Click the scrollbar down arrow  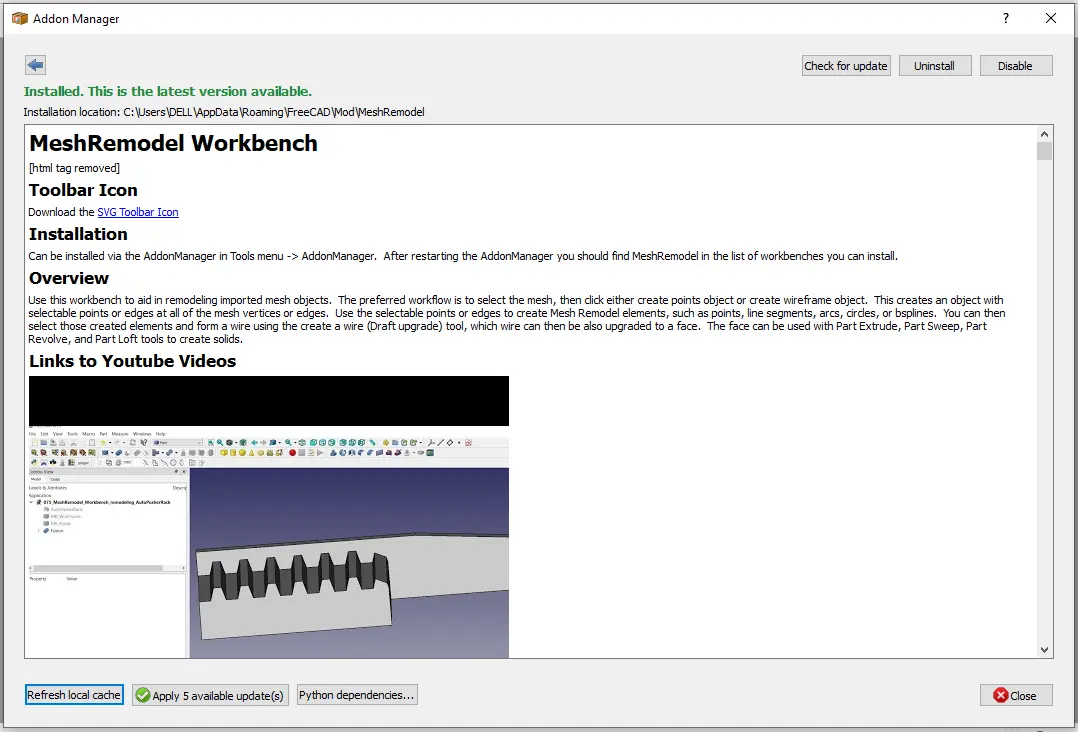pyautogui.click(x=1044, y=650)
